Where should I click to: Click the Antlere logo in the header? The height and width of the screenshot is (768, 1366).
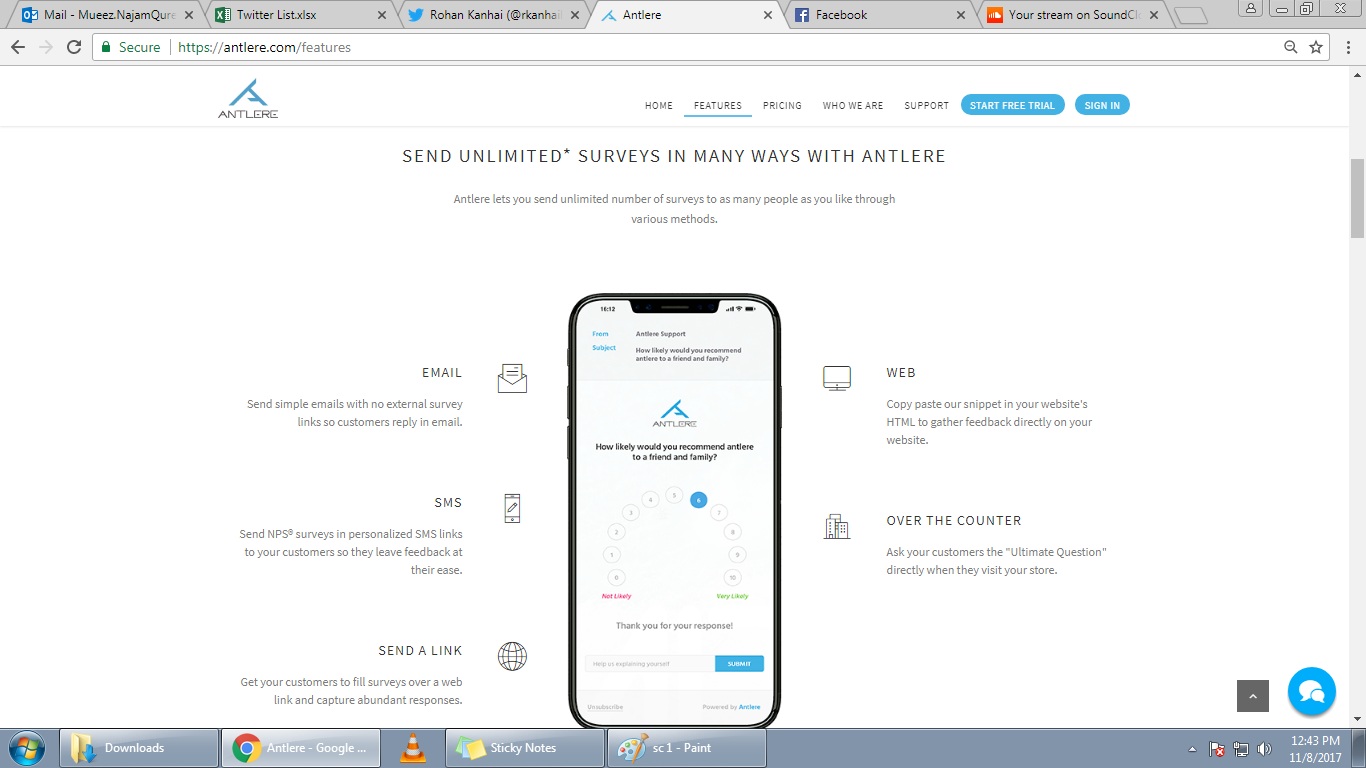tap(248, 99)
